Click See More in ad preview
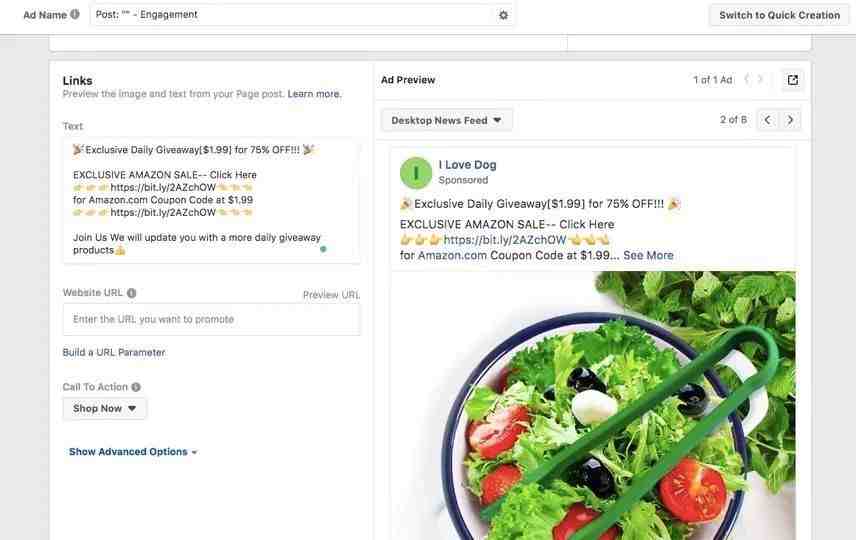The width and height of the screenshot is (856, 540). point(648,256)
